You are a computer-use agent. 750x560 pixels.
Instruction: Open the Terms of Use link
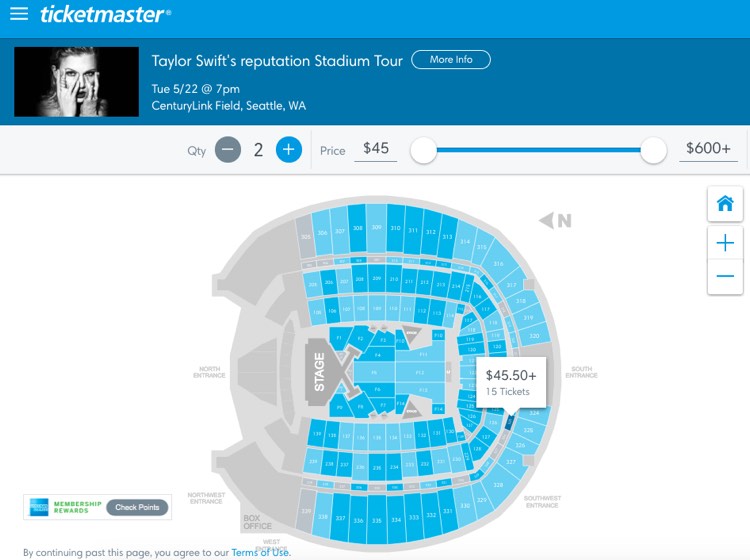click(261, 552)
